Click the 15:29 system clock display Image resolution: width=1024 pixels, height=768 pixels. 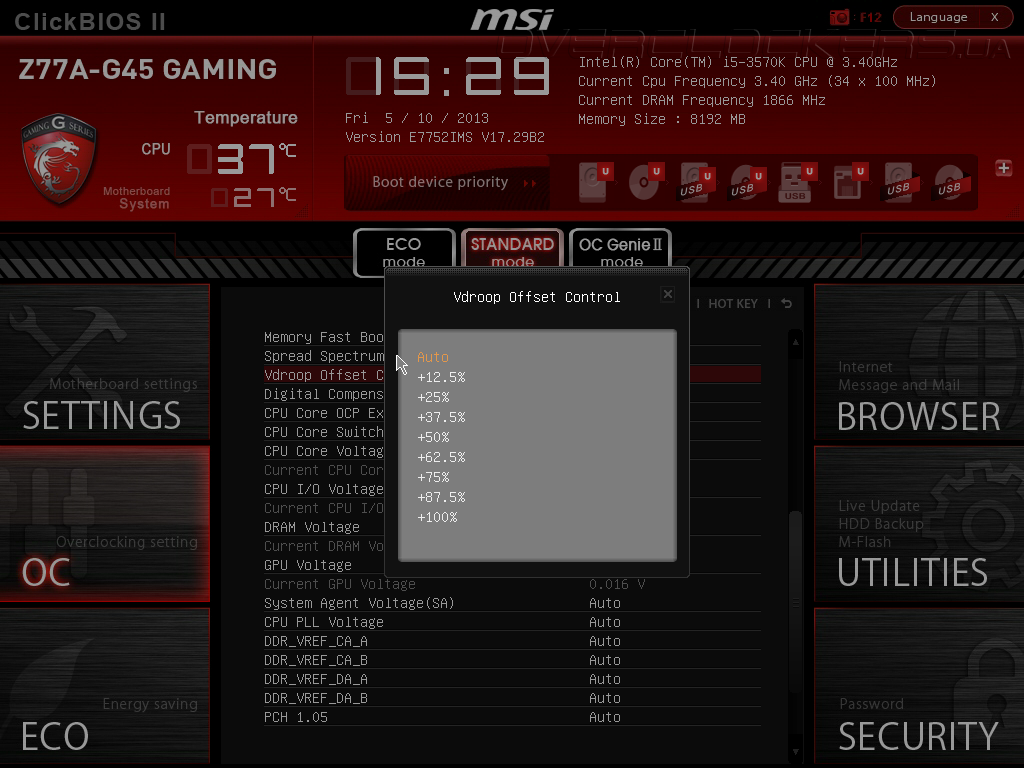tap(448, 76)
